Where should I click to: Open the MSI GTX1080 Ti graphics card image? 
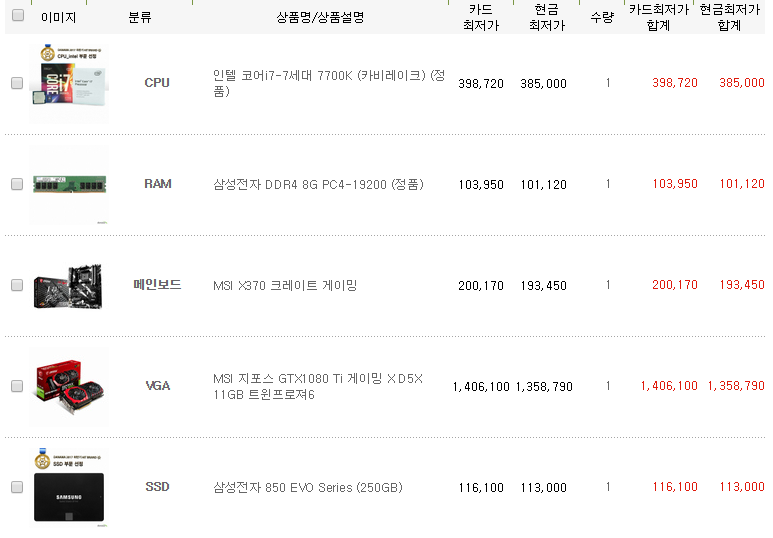[x=69, y=387]
